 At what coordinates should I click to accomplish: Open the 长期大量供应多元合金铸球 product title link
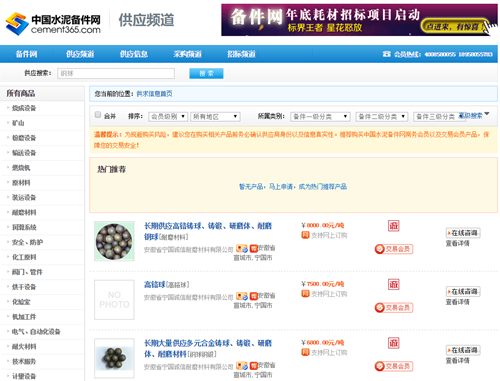click(x=208, y=348)
